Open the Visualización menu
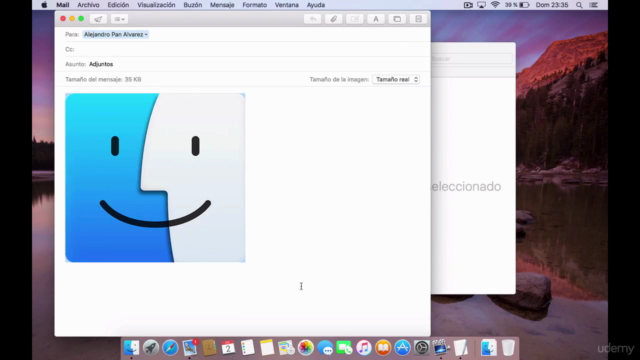Image resolution: width=640 pixels, height=360 pixels. pyautogui.click(x=156, y=5)
